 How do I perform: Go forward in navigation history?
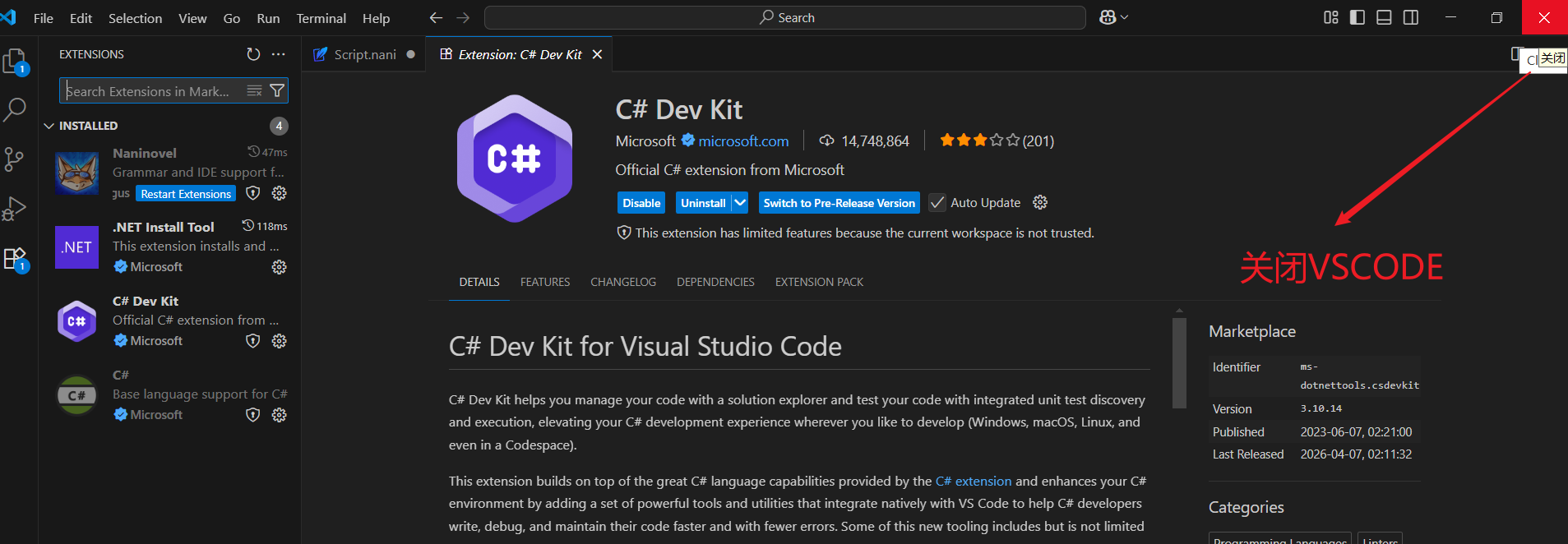[x=463, y=17]
